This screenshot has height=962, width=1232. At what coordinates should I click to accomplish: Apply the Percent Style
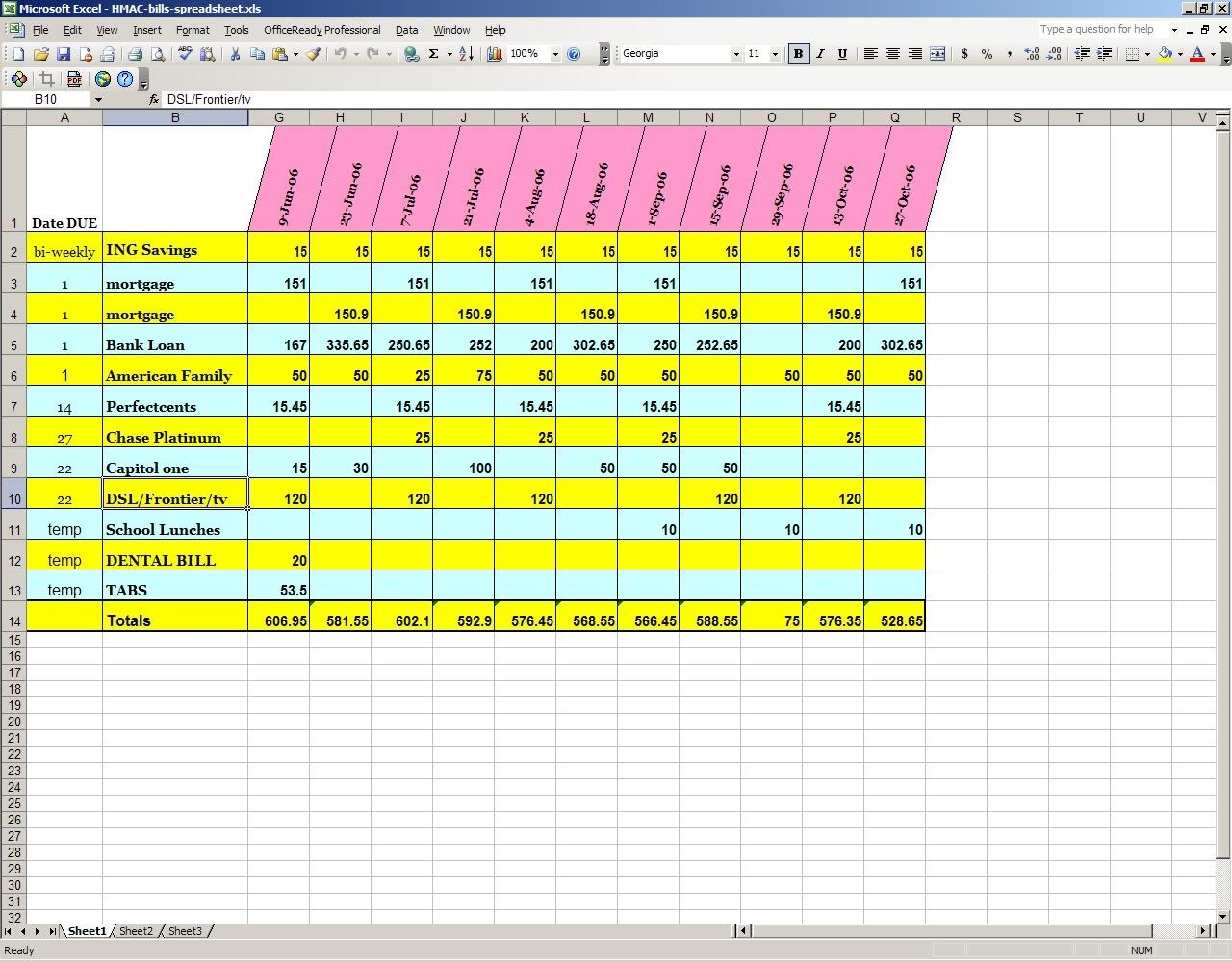[x=987, y=54]
